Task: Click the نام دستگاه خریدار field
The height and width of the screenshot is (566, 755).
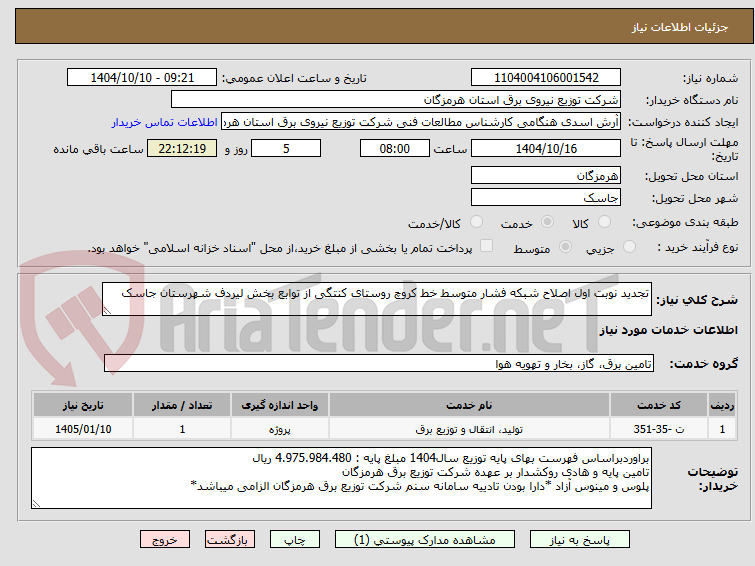Action: point(396,100)
